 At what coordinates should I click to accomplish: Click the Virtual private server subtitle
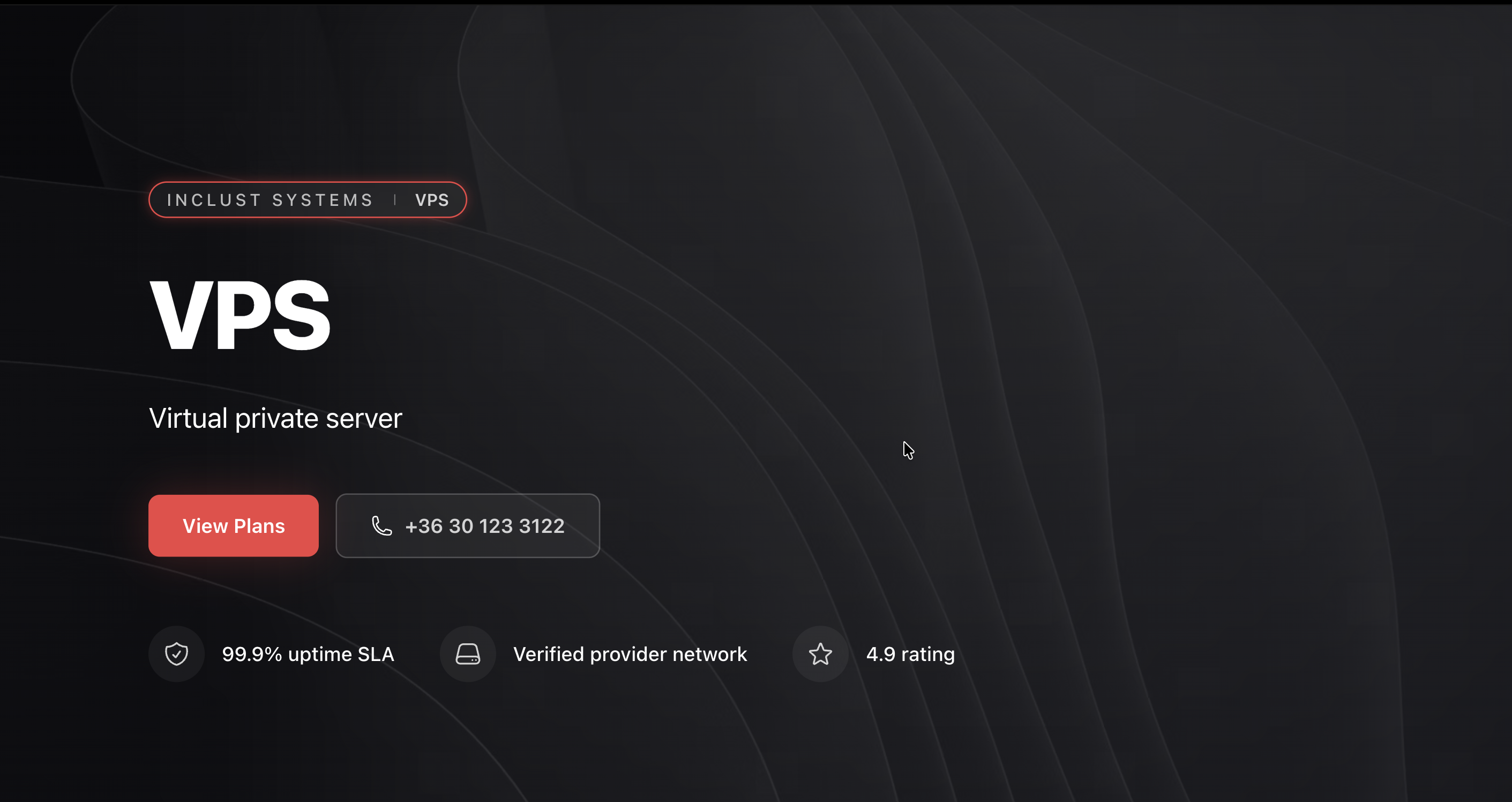275,419
